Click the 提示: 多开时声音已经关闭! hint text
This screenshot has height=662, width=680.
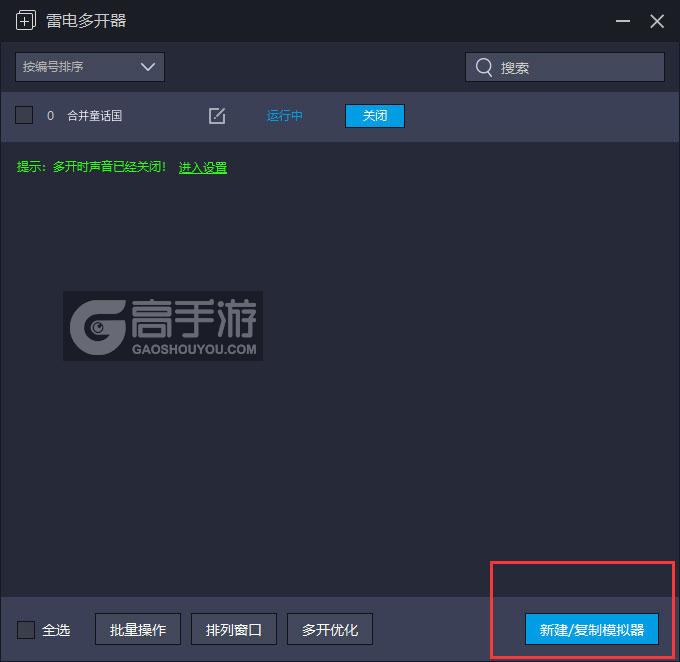tap(91, 167)
